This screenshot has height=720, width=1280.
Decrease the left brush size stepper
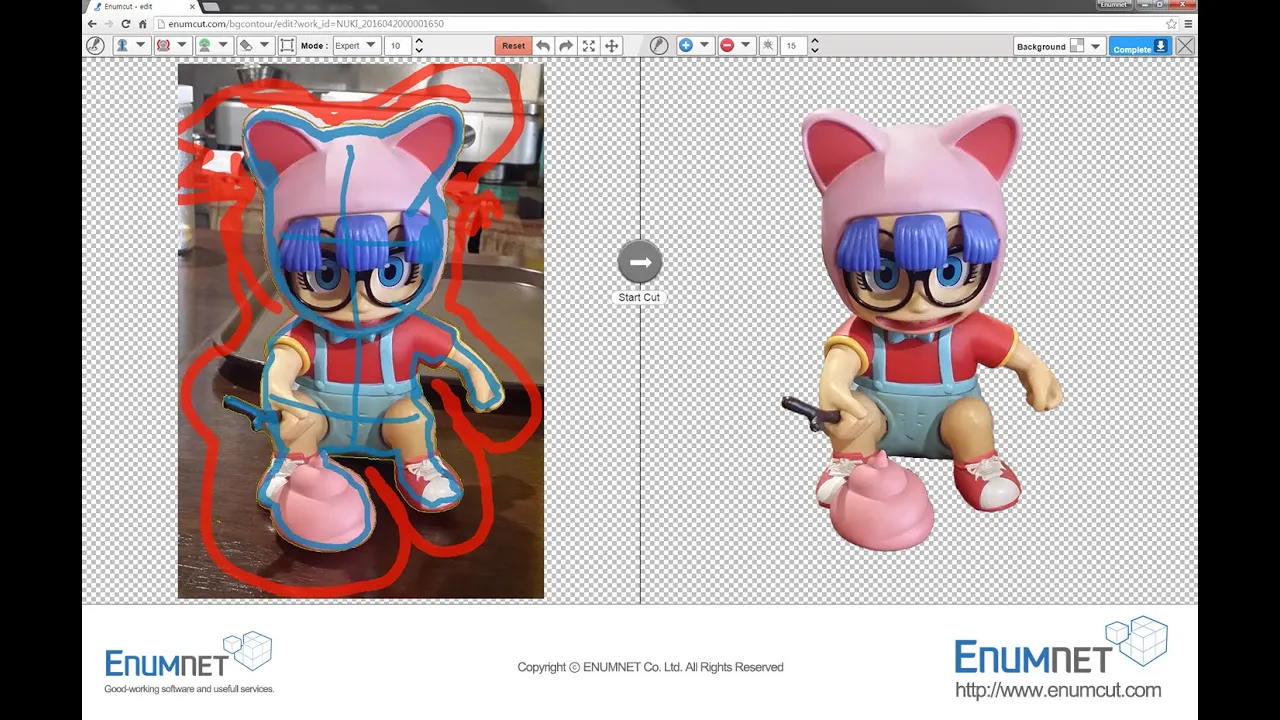click(418, 50)
